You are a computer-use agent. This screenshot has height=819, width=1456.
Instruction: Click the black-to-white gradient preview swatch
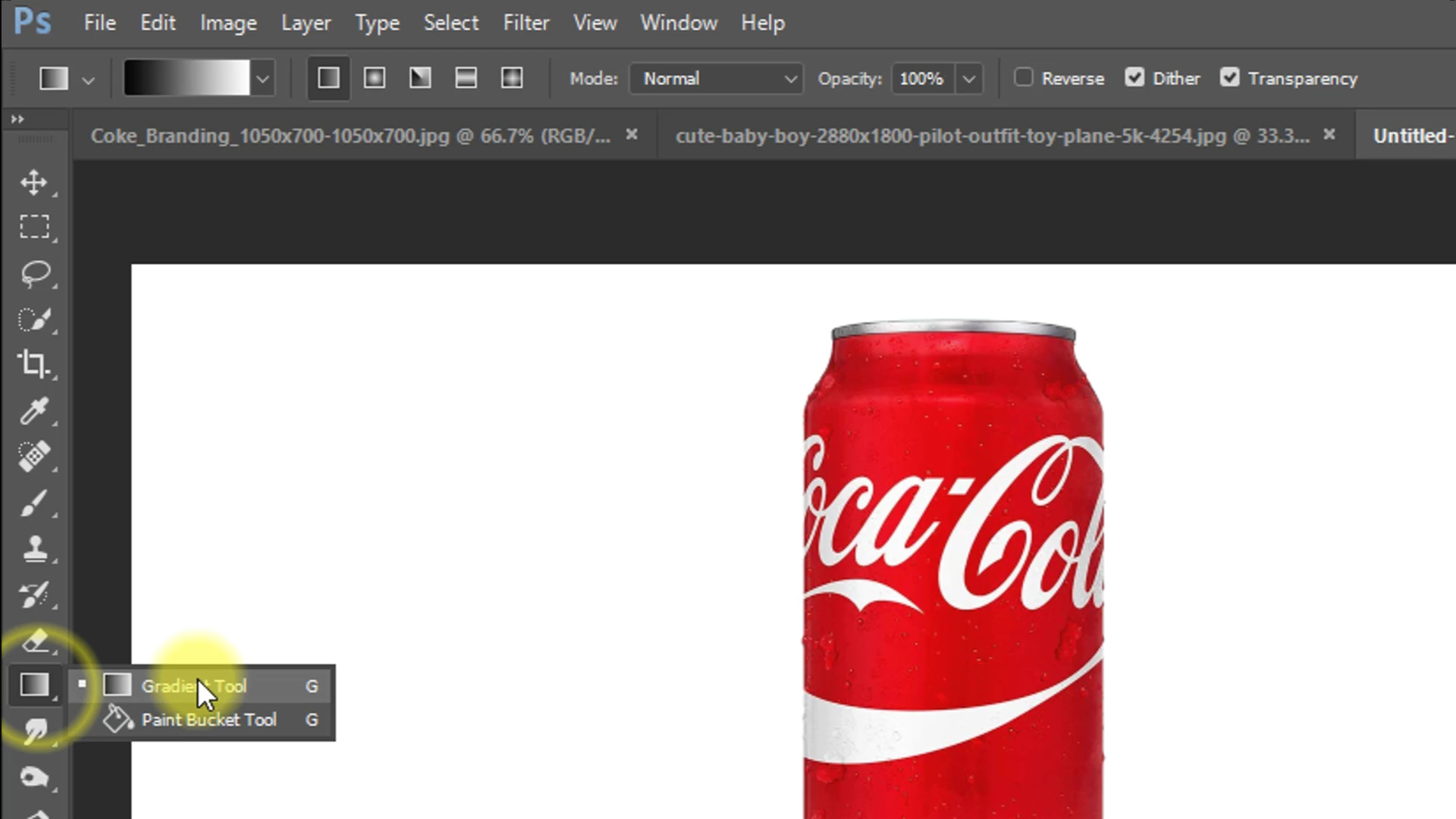click(187, 78)
